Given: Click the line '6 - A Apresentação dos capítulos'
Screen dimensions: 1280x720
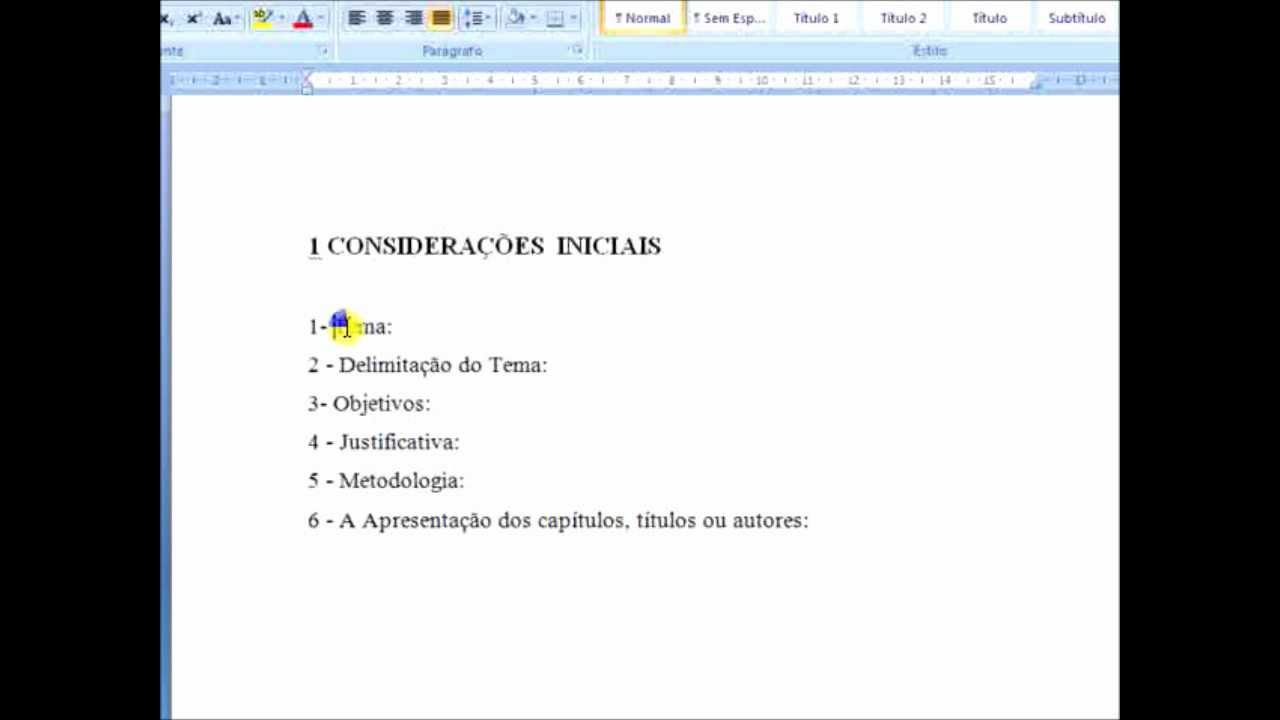Looking at the screenshot, I should 558,520.
